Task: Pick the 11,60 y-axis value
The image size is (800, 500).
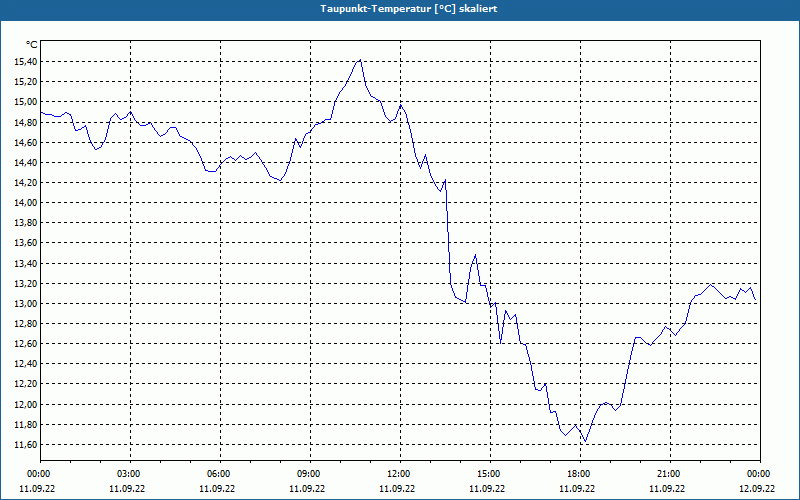Action: tap(26, 445)
